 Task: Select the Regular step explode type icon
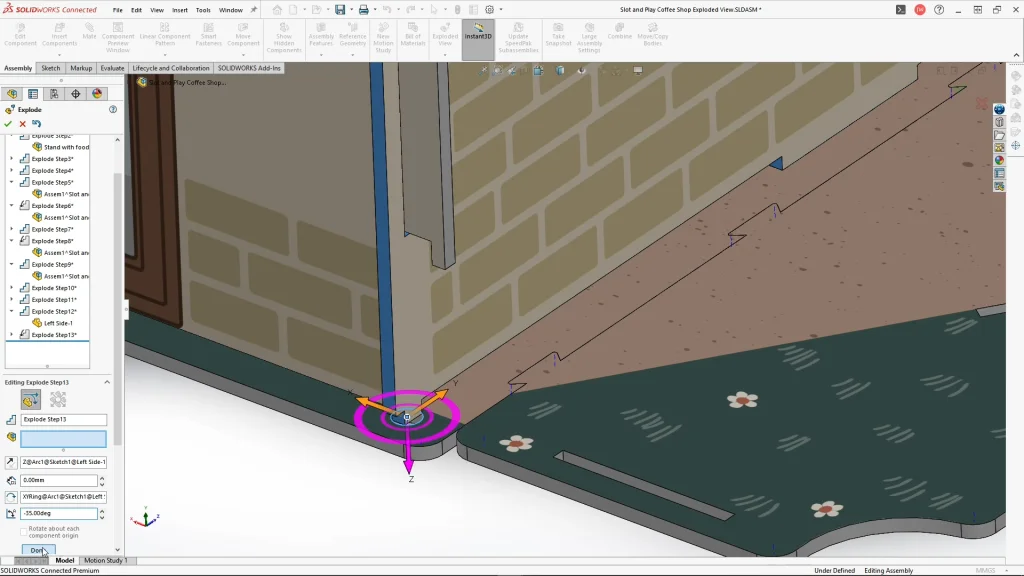point(31,400)
